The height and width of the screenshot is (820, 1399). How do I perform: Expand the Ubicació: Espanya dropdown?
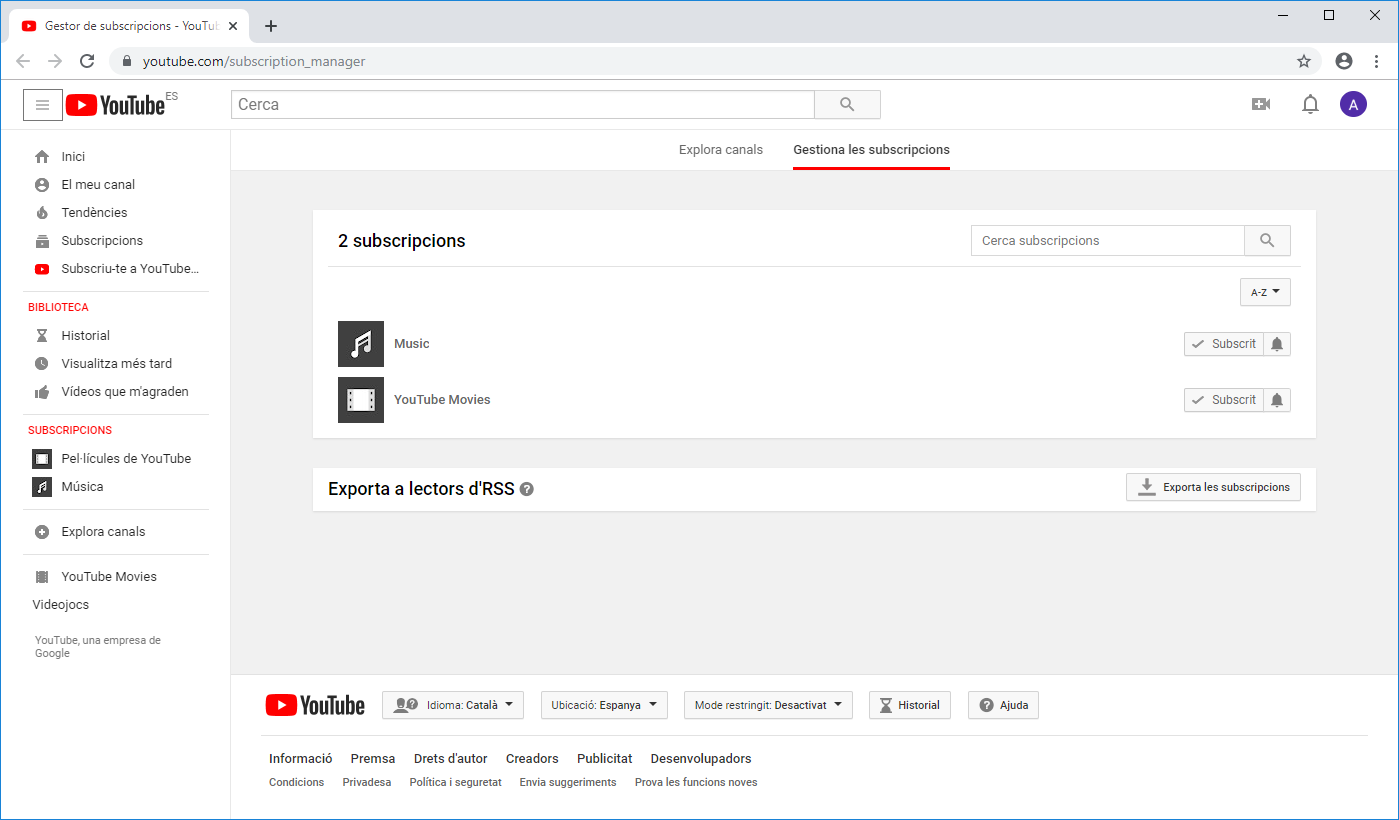tap(604, 705)
